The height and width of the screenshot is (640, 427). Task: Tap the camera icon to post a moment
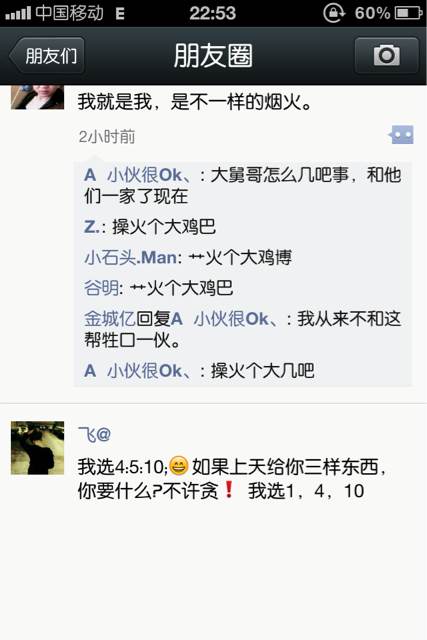tap(386, 56)
